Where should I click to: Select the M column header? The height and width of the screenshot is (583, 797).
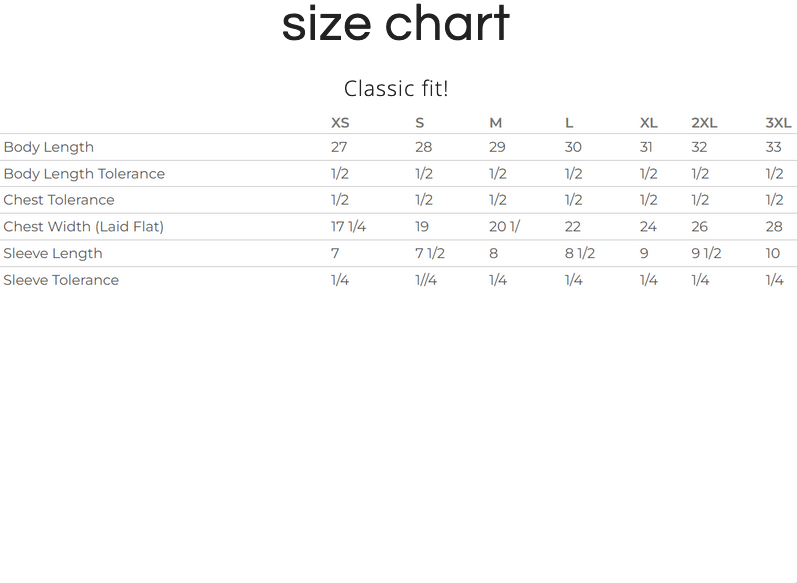point(495,123)
